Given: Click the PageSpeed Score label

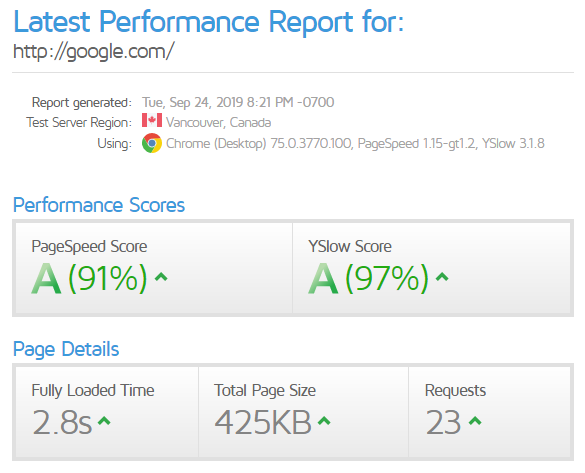Looking at the screenshot, I should pyautogui.click(x=89, y=247).
